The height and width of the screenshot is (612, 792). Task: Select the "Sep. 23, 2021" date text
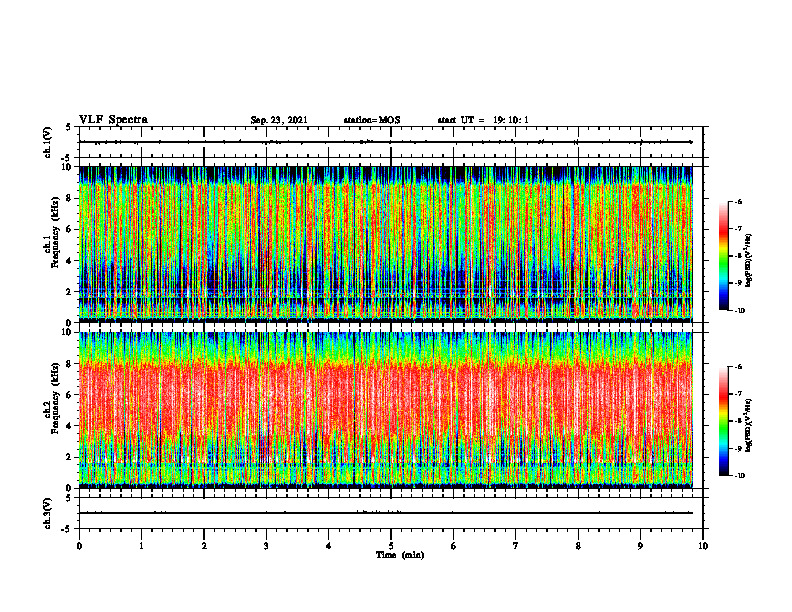coord(279,120)
